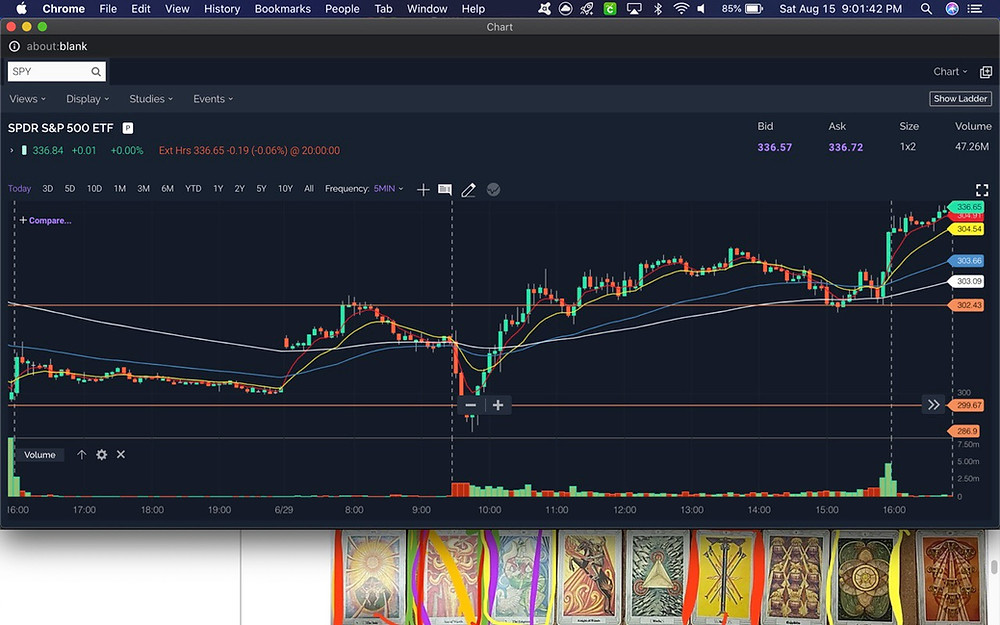Zoom in the chart with the plus button
The height and width of the screenshot is (625, 1000).
pyautogui.click(x=498, y=405)
